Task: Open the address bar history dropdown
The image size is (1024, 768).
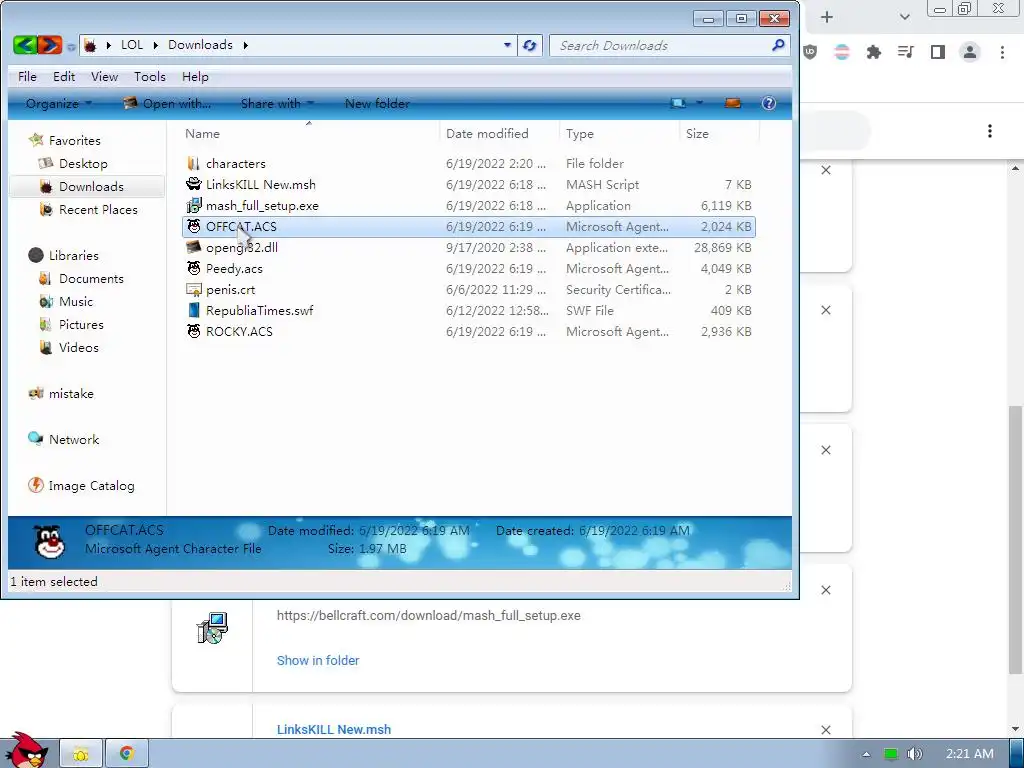Action: (507, 45)
